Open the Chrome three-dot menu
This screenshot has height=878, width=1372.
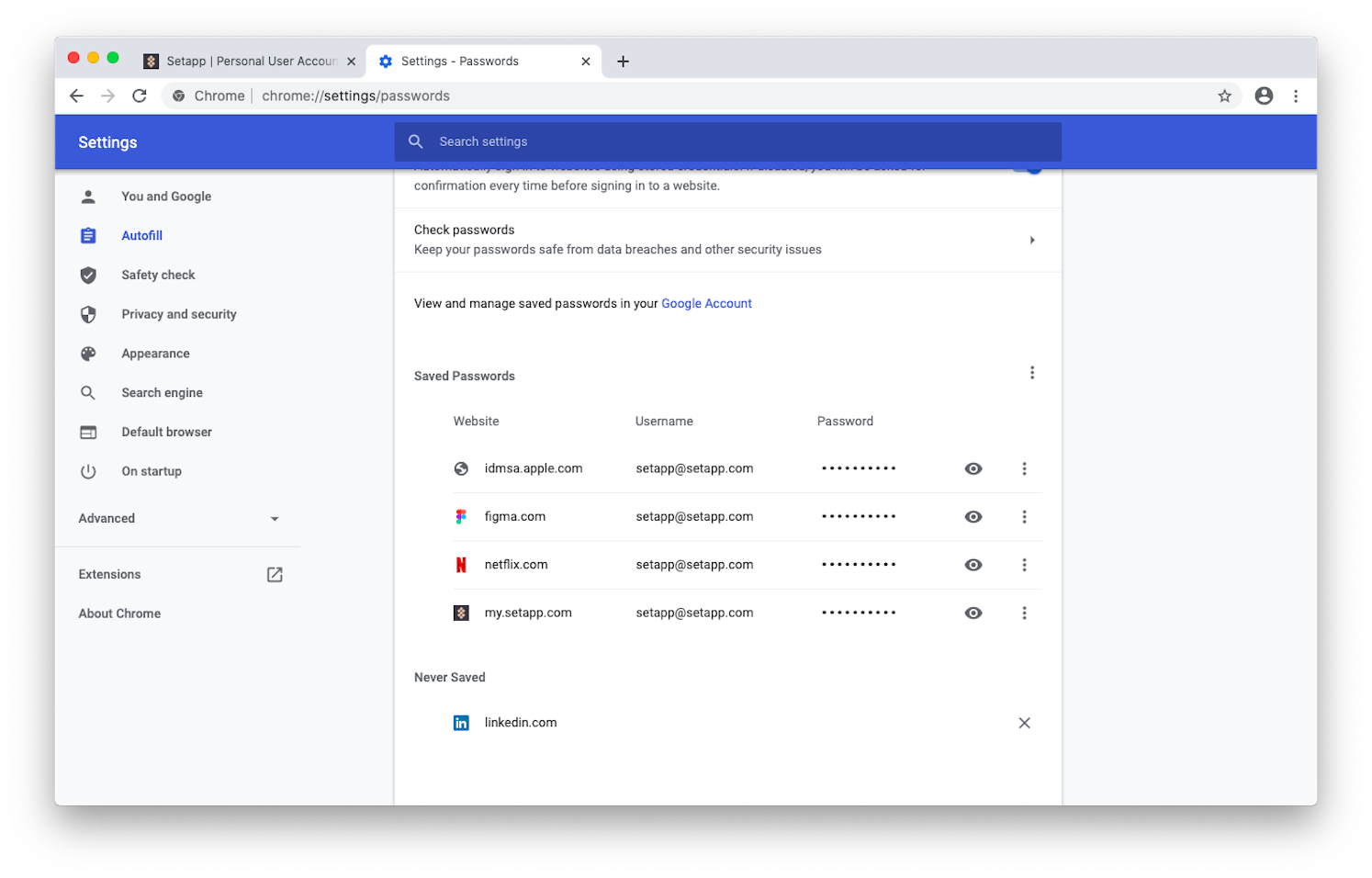(1296, 96)
